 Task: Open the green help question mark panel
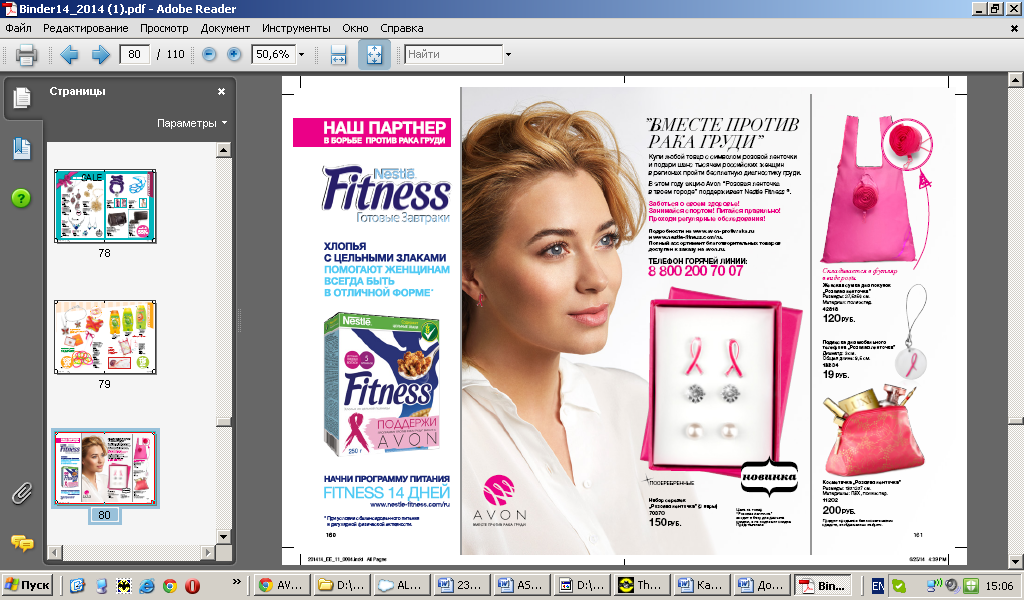[x=22, y=198]
